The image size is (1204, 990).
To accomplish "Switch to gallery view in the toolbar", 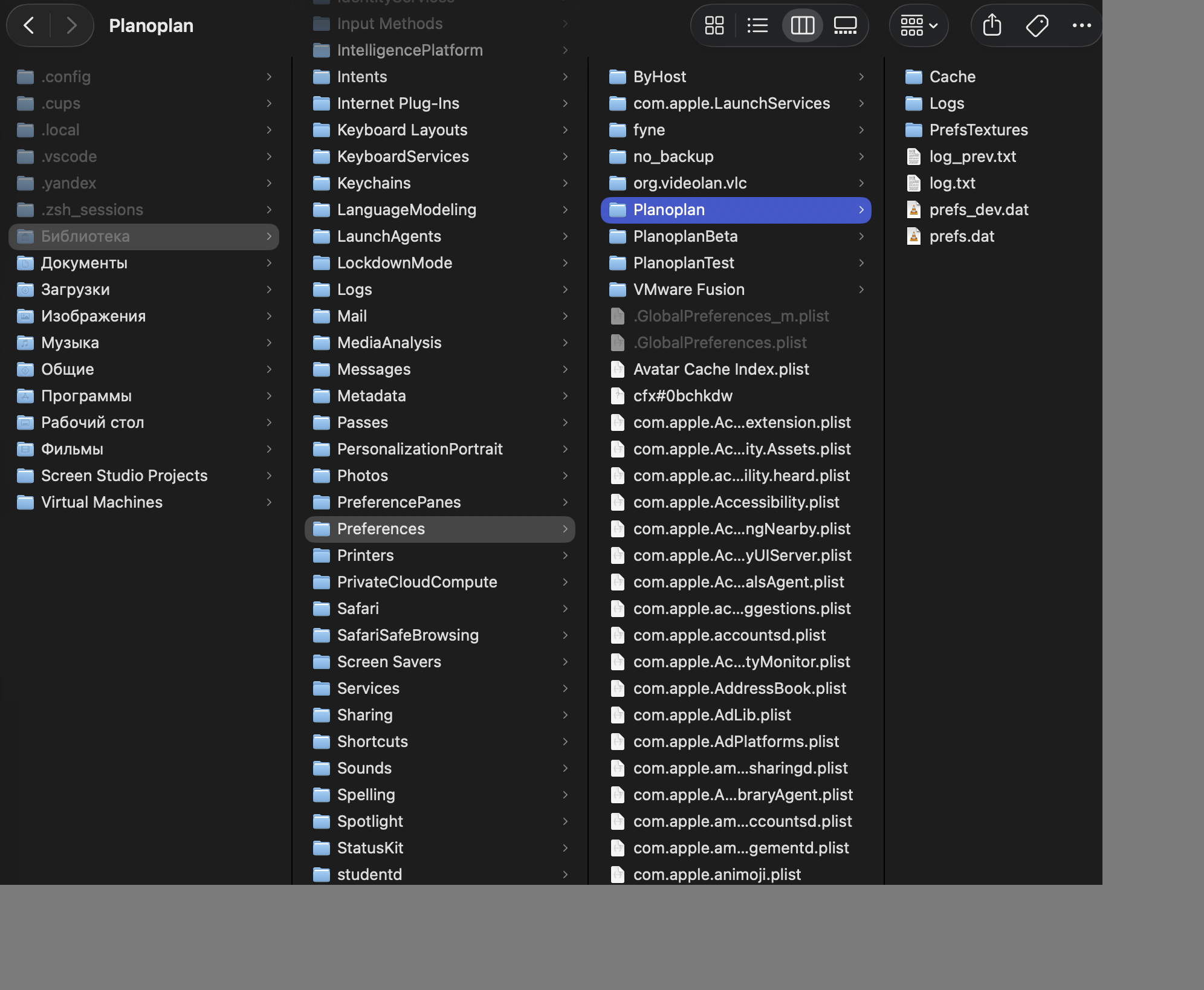I will point(846,25).
